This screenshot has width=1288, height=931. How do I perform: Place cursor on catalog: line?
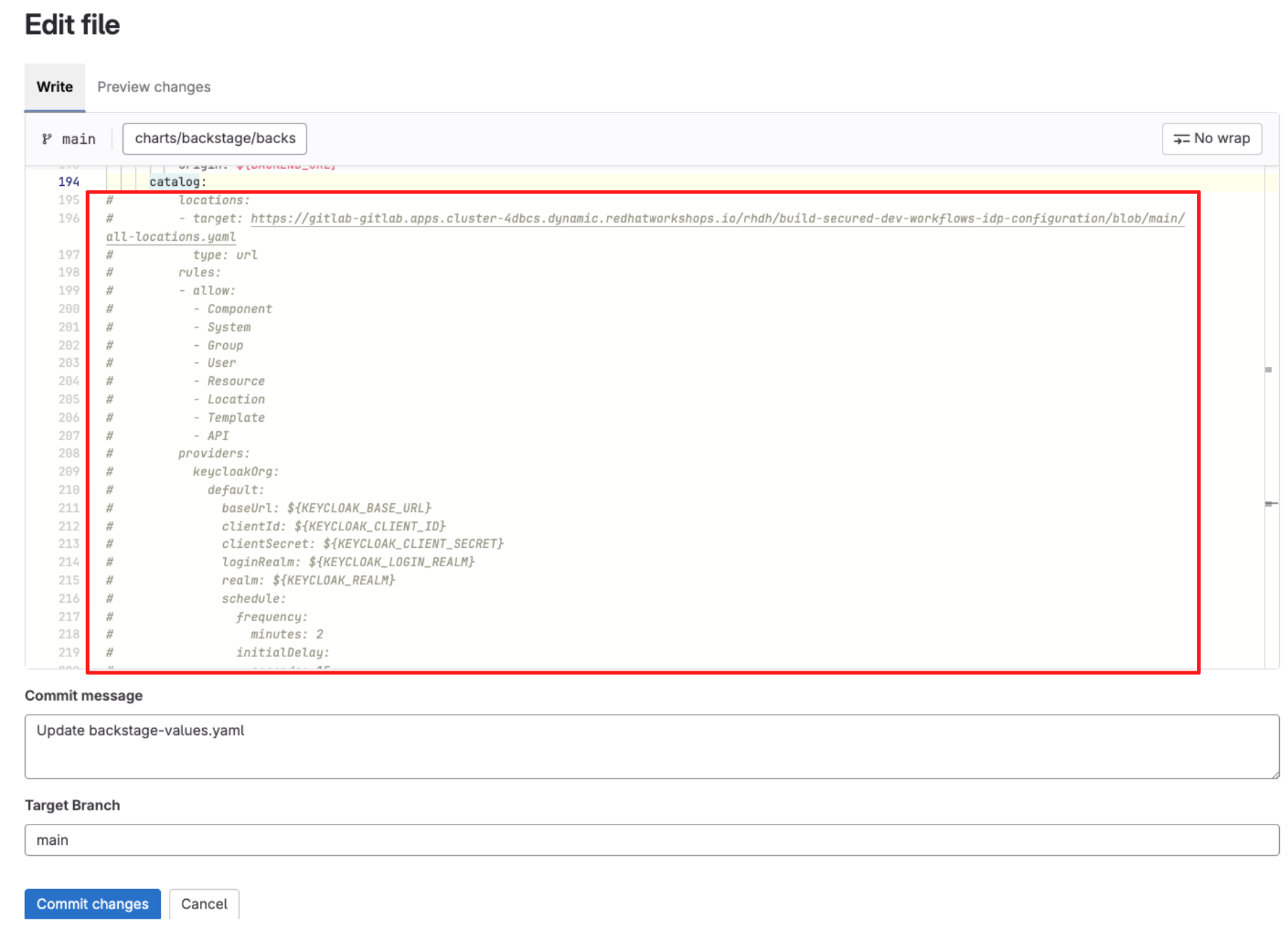tap(178, 182)
